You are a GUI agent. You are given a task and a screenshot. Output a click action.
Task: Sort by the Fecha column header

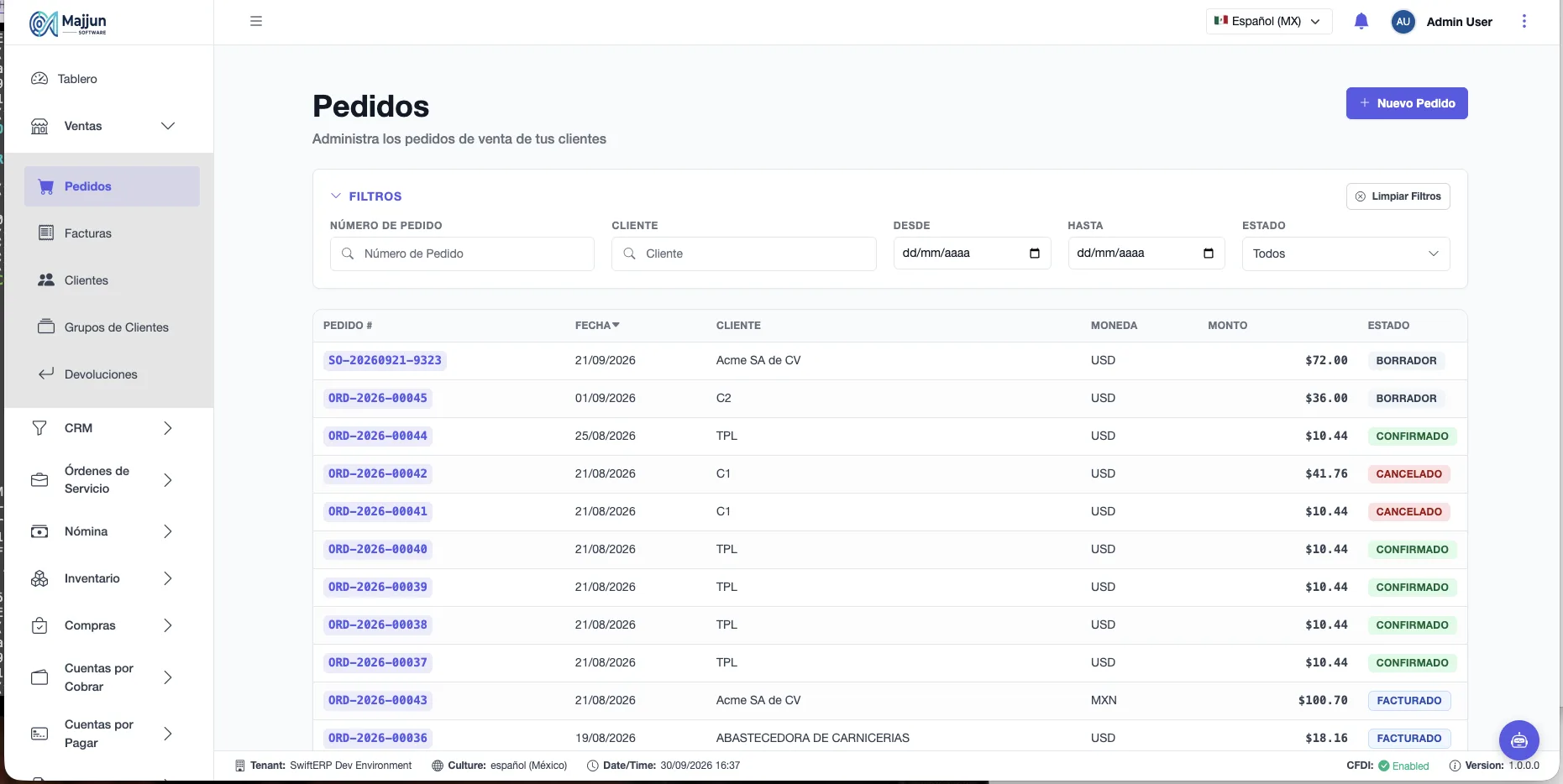(597, 326)
